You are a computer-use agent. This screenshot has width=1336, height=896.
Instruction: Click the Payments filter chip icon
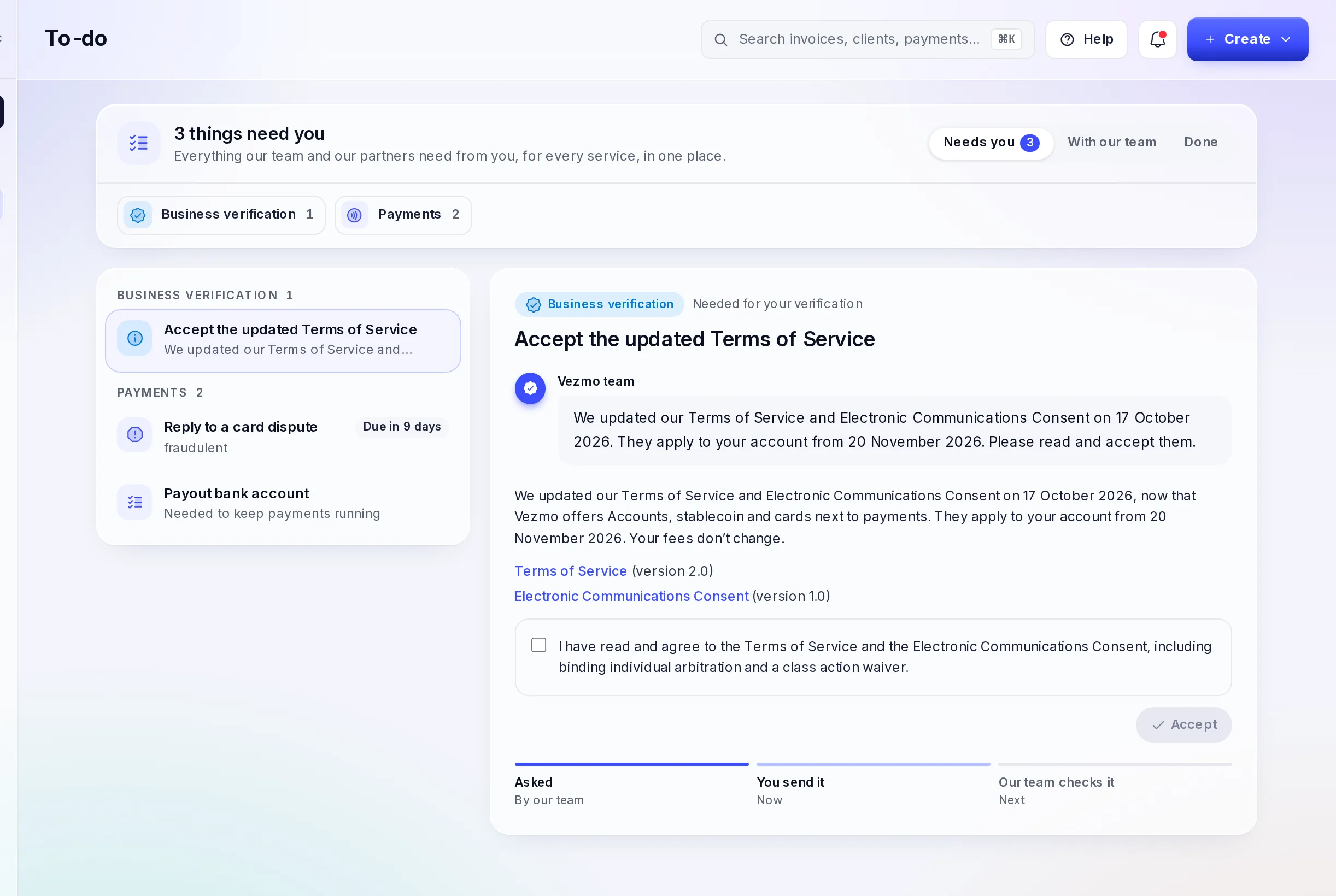coord(354,215)
